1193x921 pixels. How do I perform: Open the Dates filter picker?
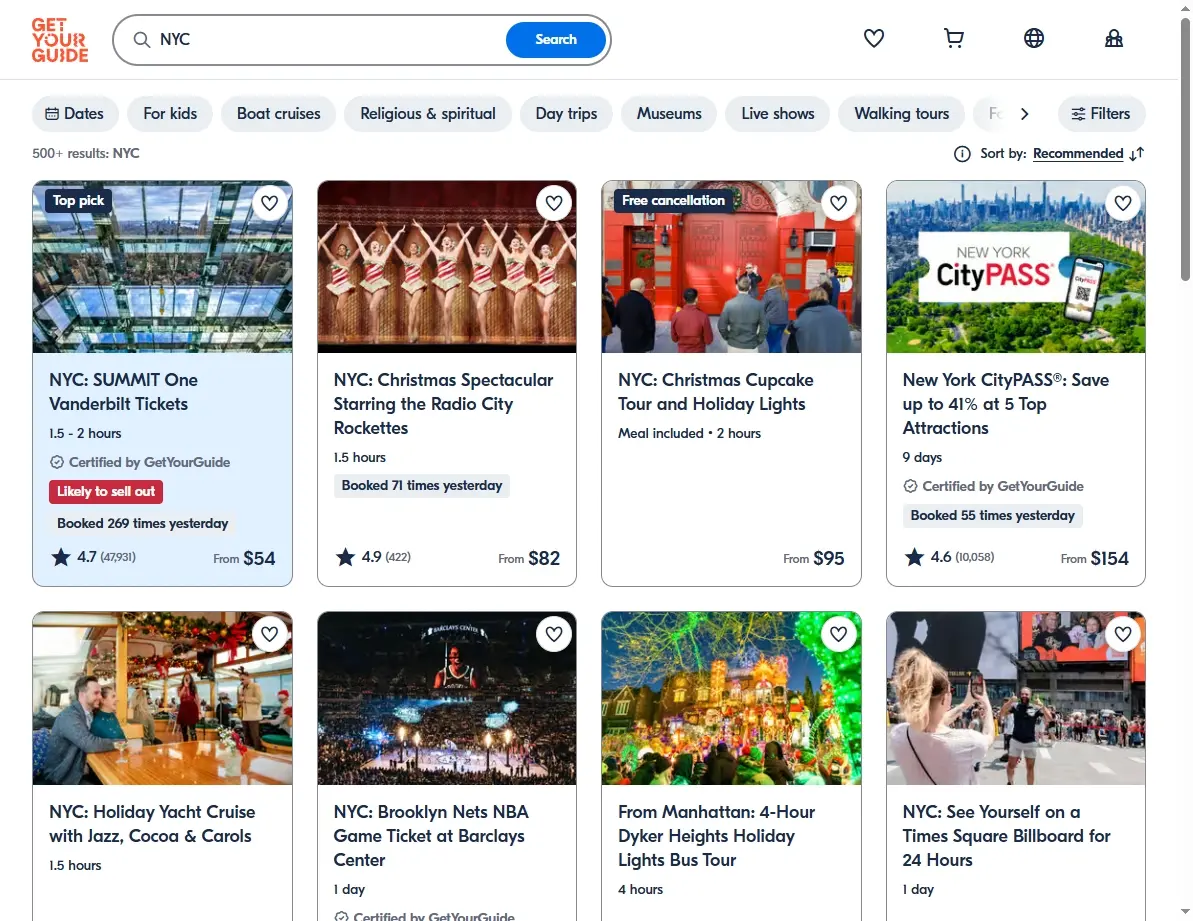pos(75,113)
